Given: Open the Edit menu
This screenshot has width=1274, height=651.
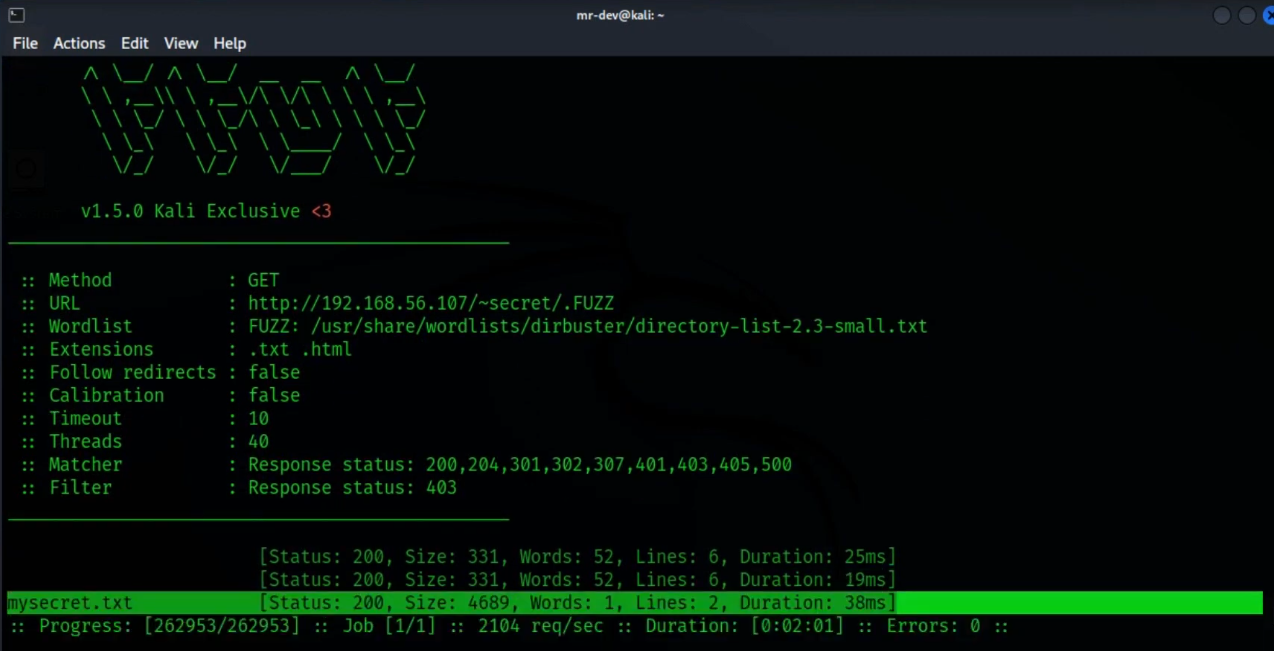Looking at the screenshot, I should pos(134,43).
